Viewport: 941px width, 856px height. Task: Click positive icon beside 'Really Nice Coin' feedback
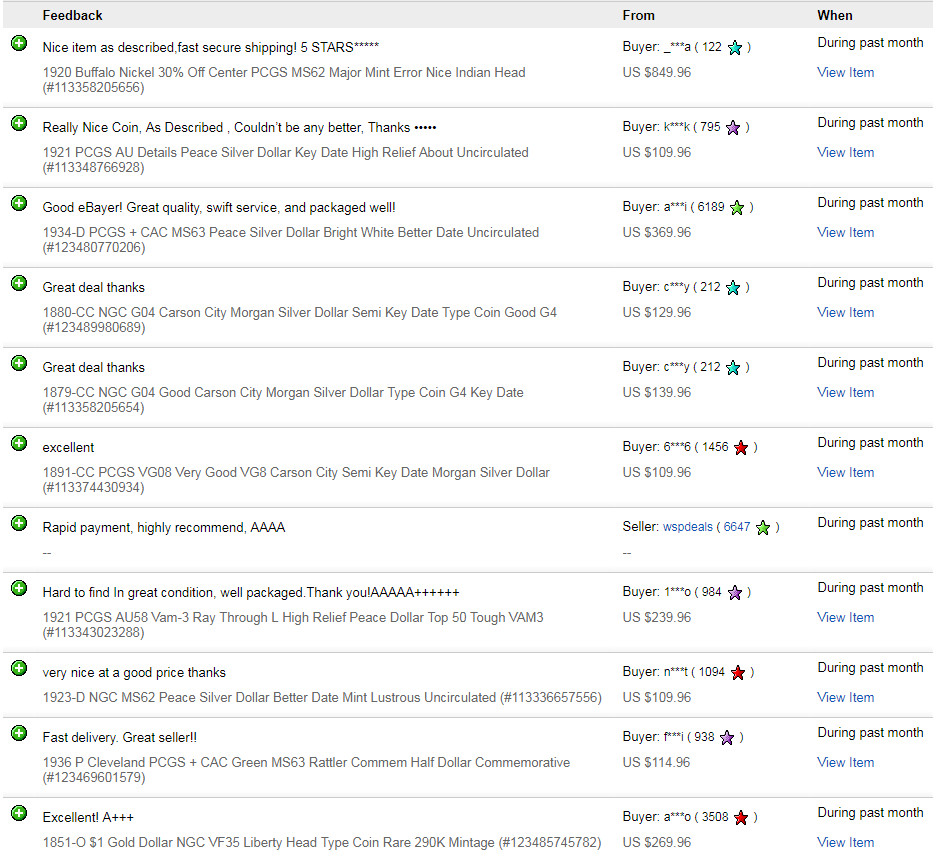[x=19, y=124]
